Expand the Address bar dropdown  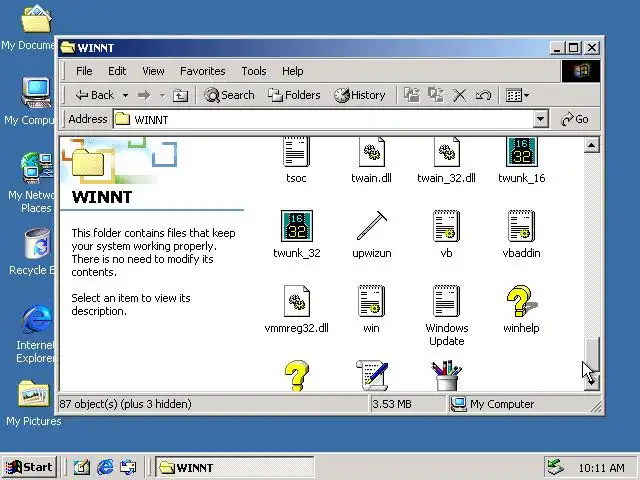(540, 119)
